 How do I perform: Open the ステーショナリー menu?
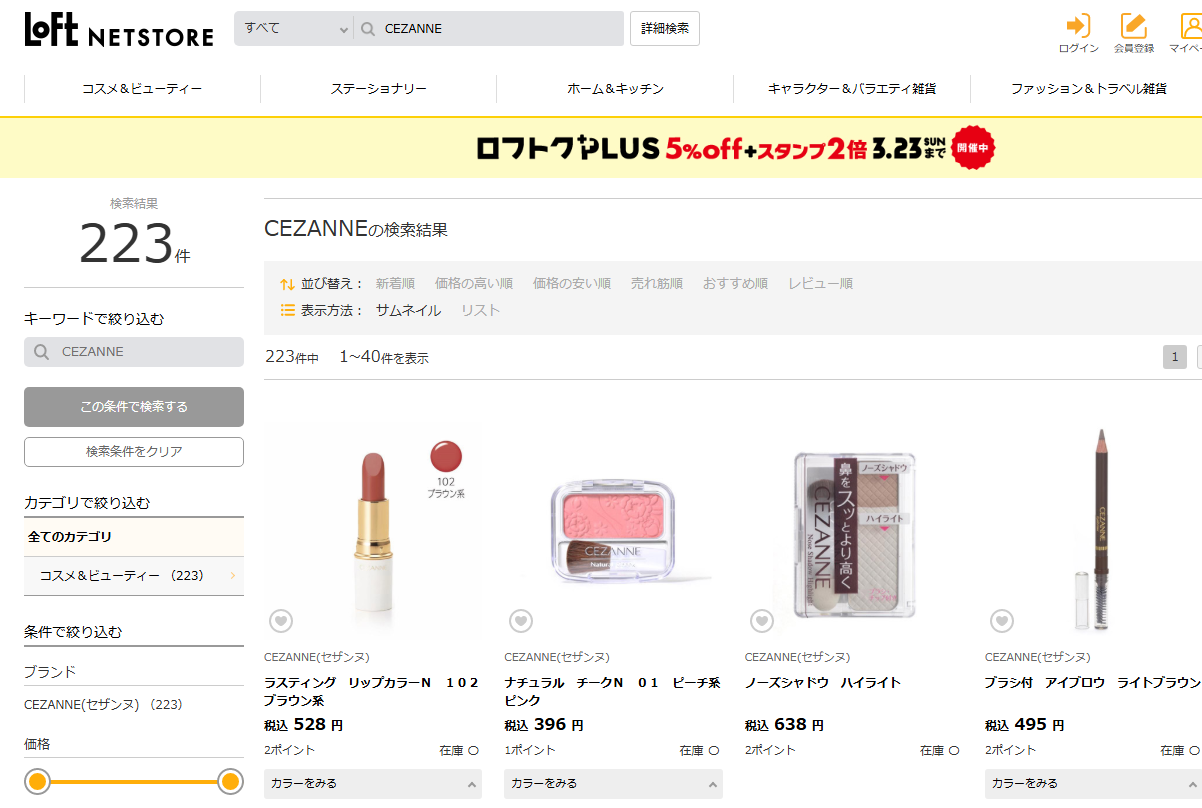[x=379, y=89]
